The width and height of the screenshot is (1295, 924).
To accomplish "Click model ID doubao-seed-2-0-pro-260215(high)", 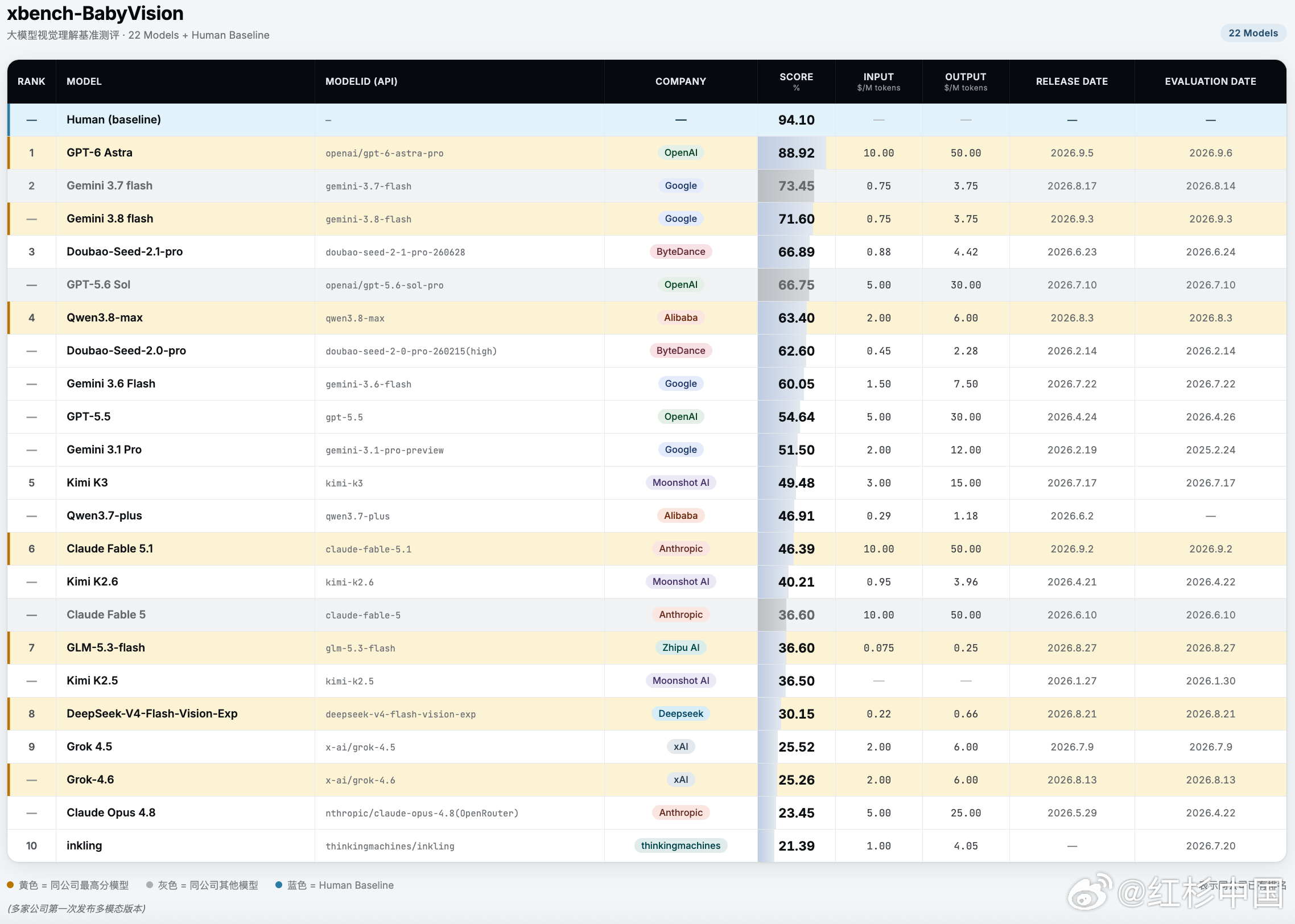I will point(411,351).
